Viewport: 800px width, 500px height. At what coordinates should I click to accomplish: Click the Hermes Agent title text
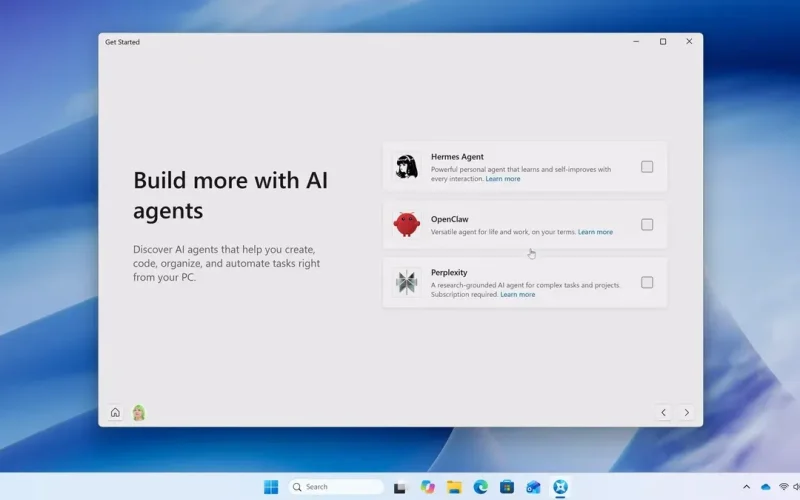457,157
